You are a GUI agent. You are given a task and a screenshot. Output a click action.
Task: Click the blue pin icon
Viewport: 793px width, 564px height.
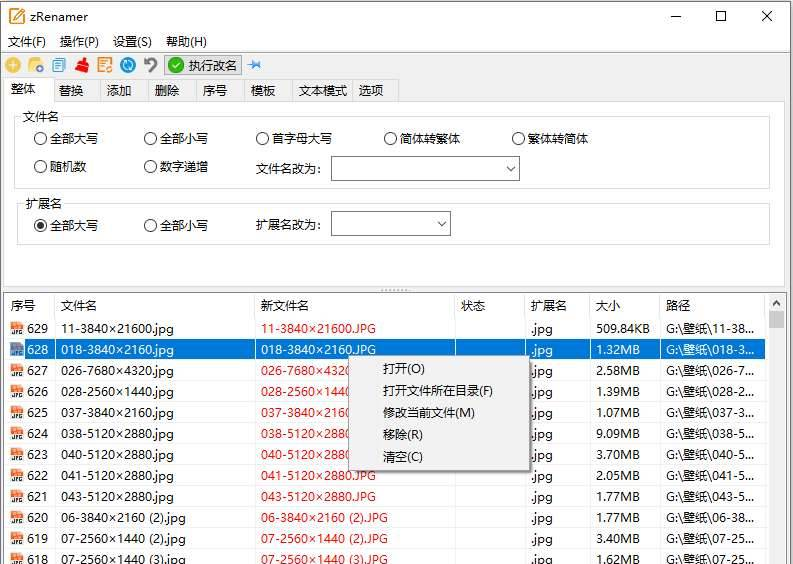[x=255, y=65]
